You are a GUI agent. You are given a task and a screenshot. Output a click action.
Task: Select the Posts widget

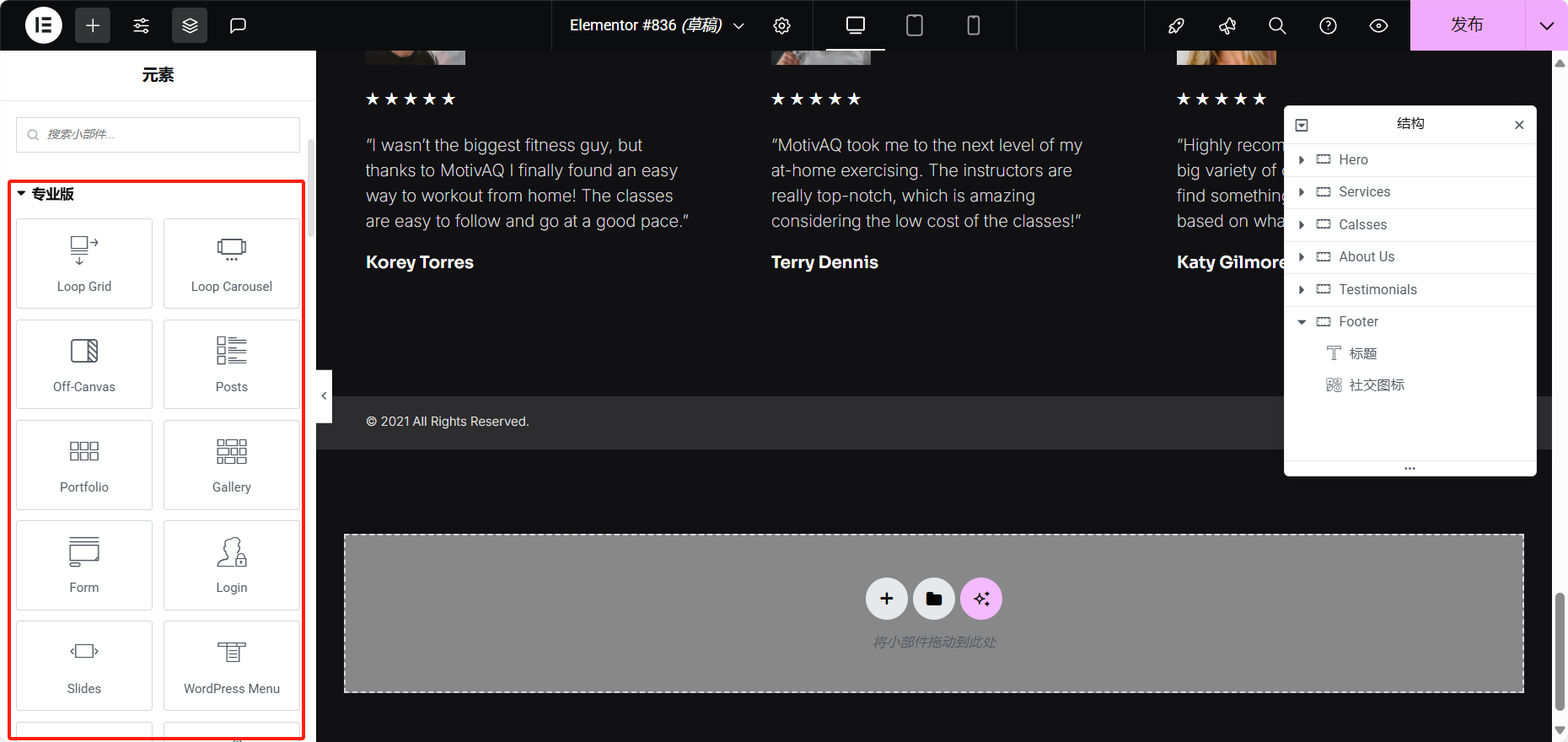tap(232, 364)
